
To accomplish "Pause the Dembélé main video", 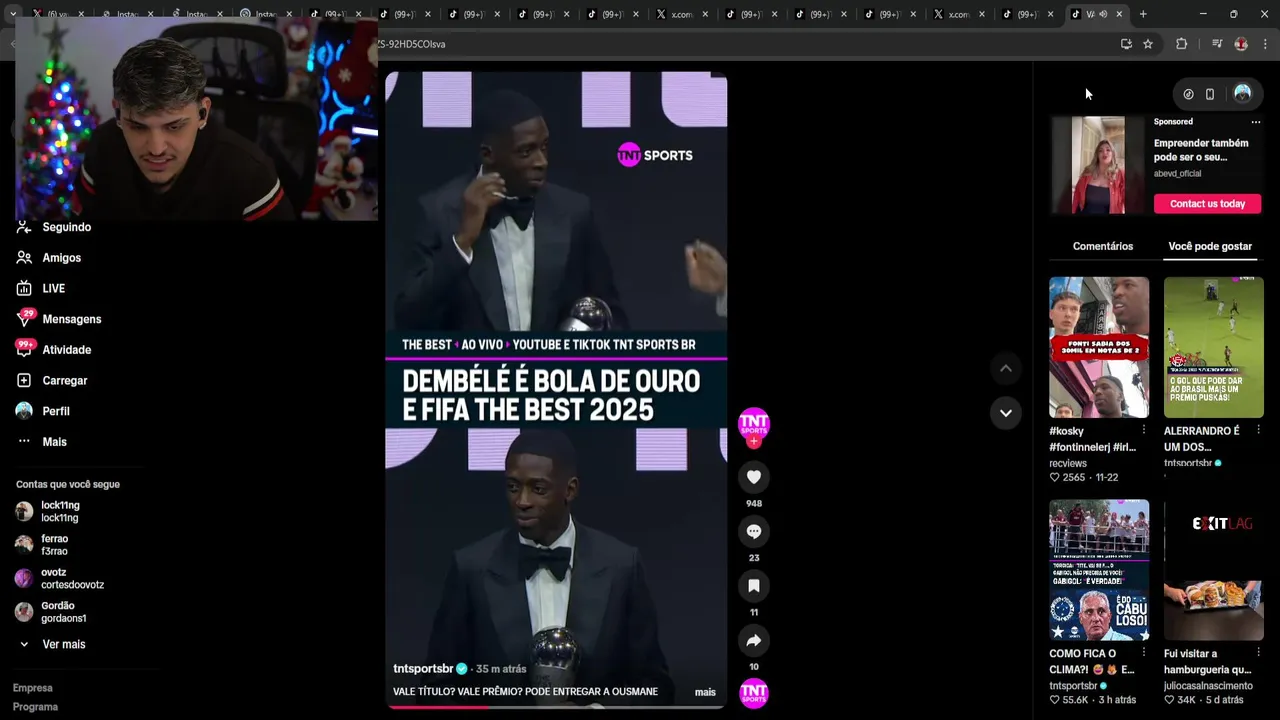I will [x=556, y=390].
